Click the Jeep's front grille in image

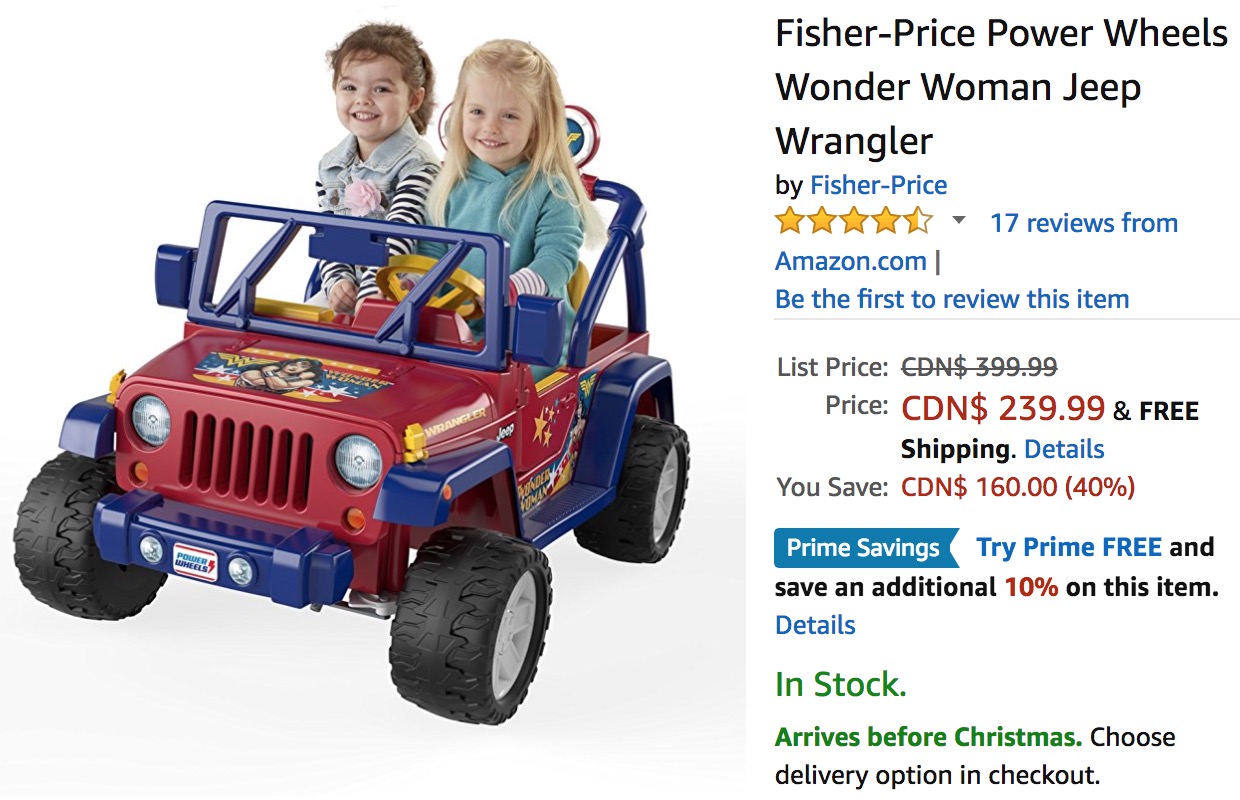(x=246, y=453)
